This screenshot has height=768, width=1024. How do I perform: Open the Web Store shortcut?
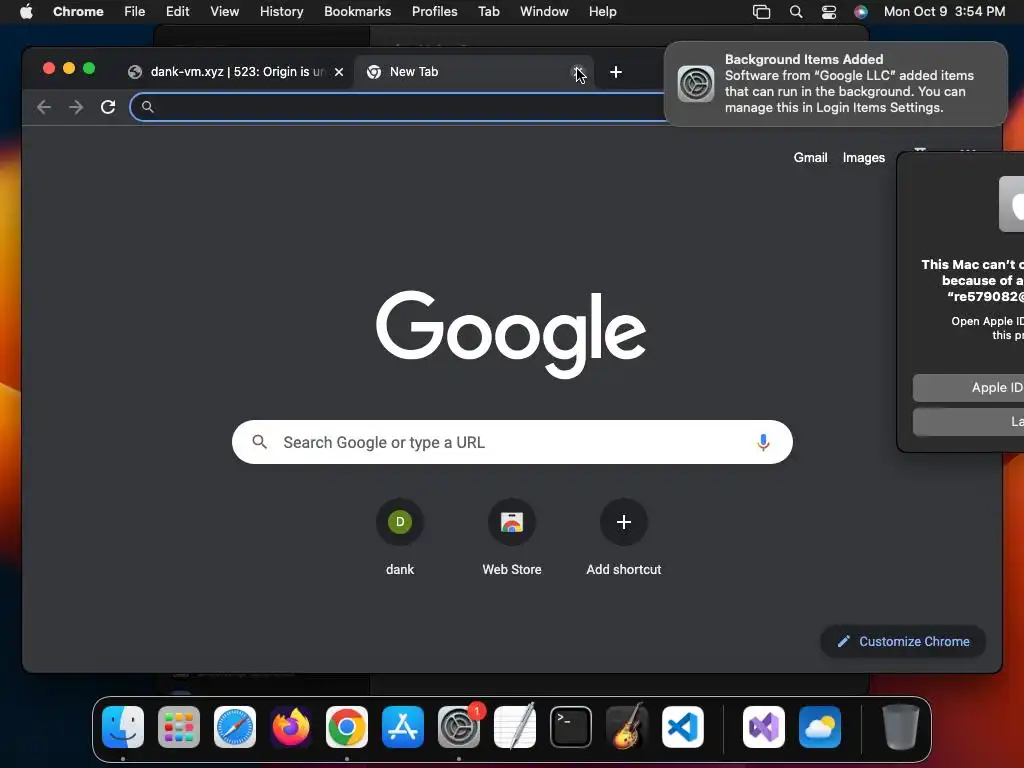512,537
